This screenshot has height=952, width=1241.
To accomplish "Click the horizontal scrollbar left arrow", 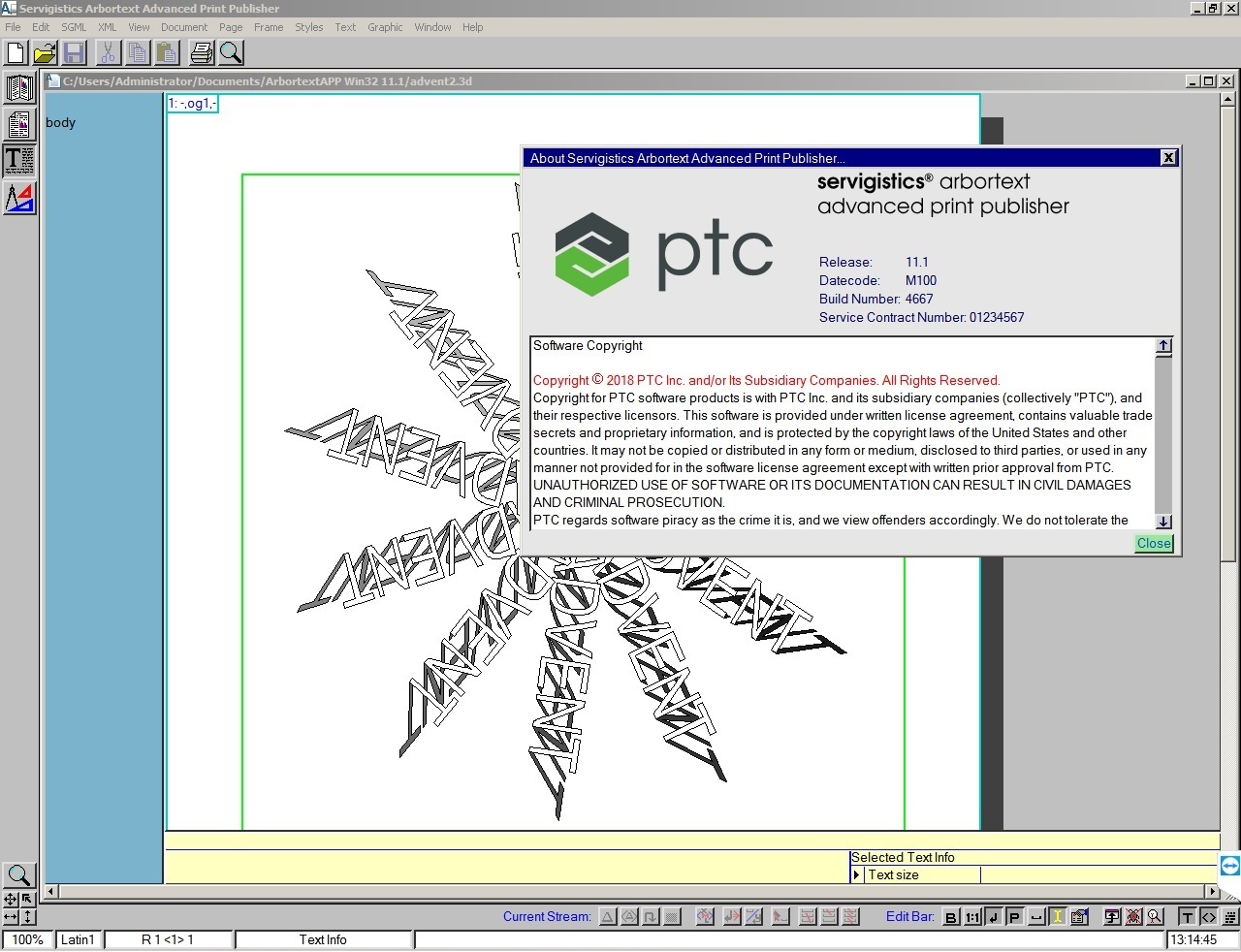I will (x=51, y=891).
